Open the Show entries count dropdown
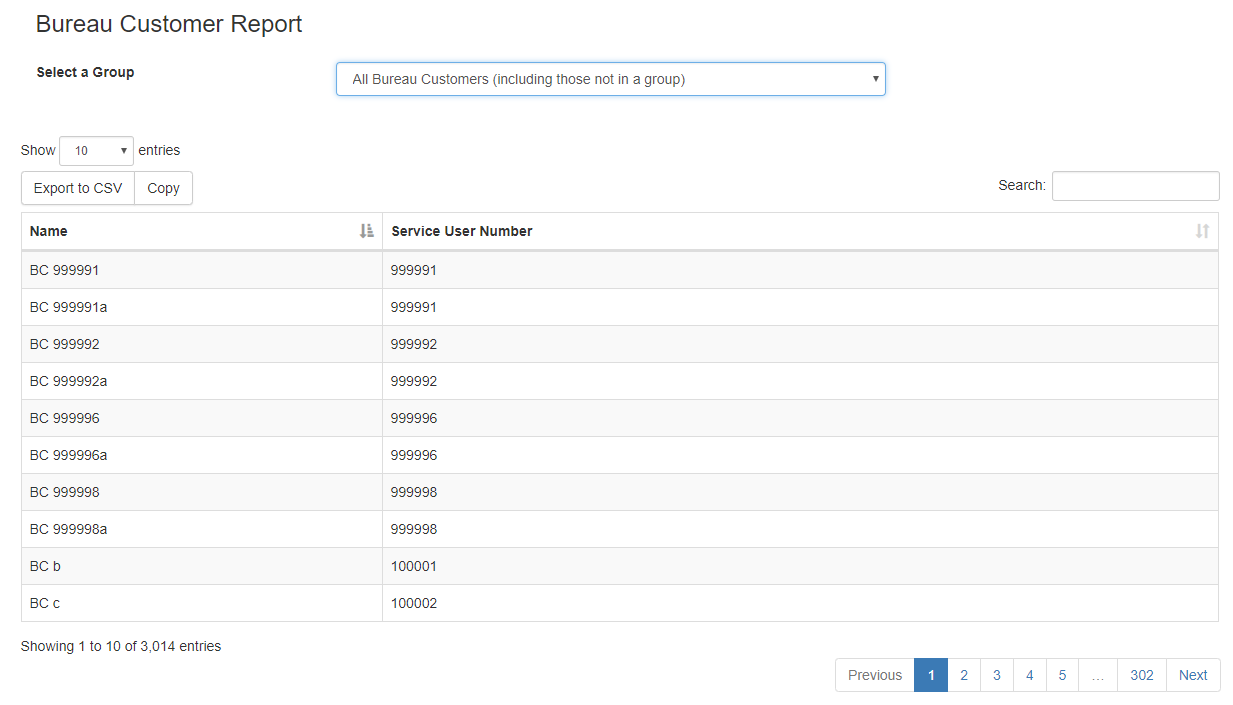Screen dimensions: 1233x705 click(x=96, y=151)
